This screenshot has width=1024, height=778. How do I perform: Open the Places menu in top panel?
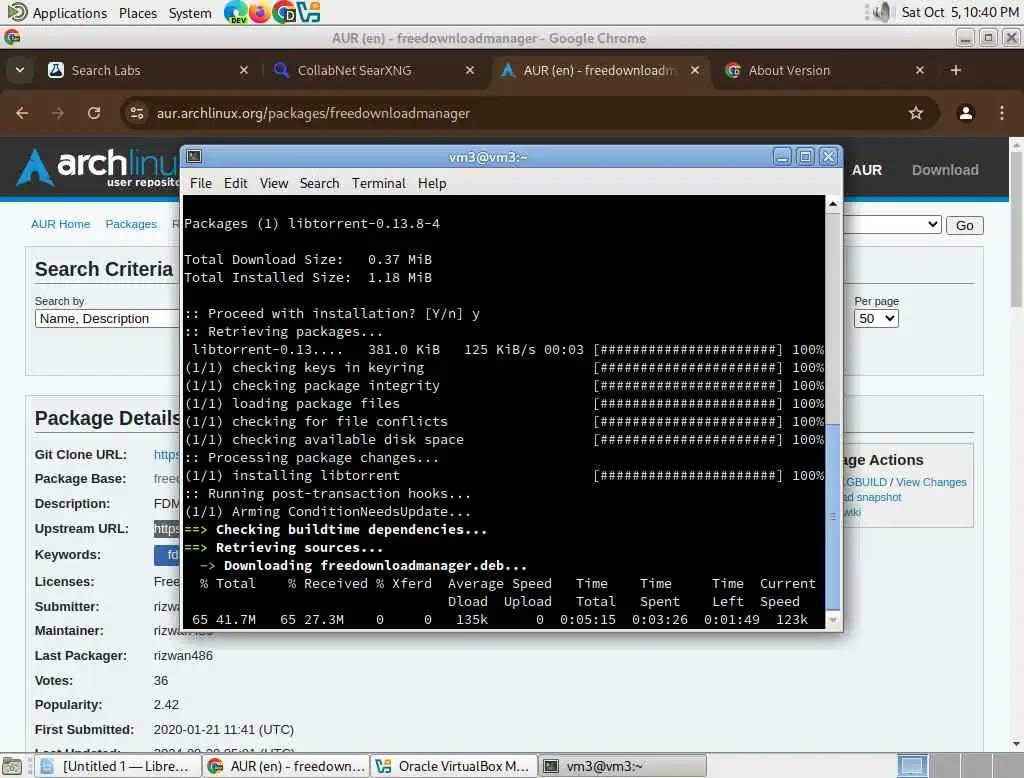(x=138, y=12)
